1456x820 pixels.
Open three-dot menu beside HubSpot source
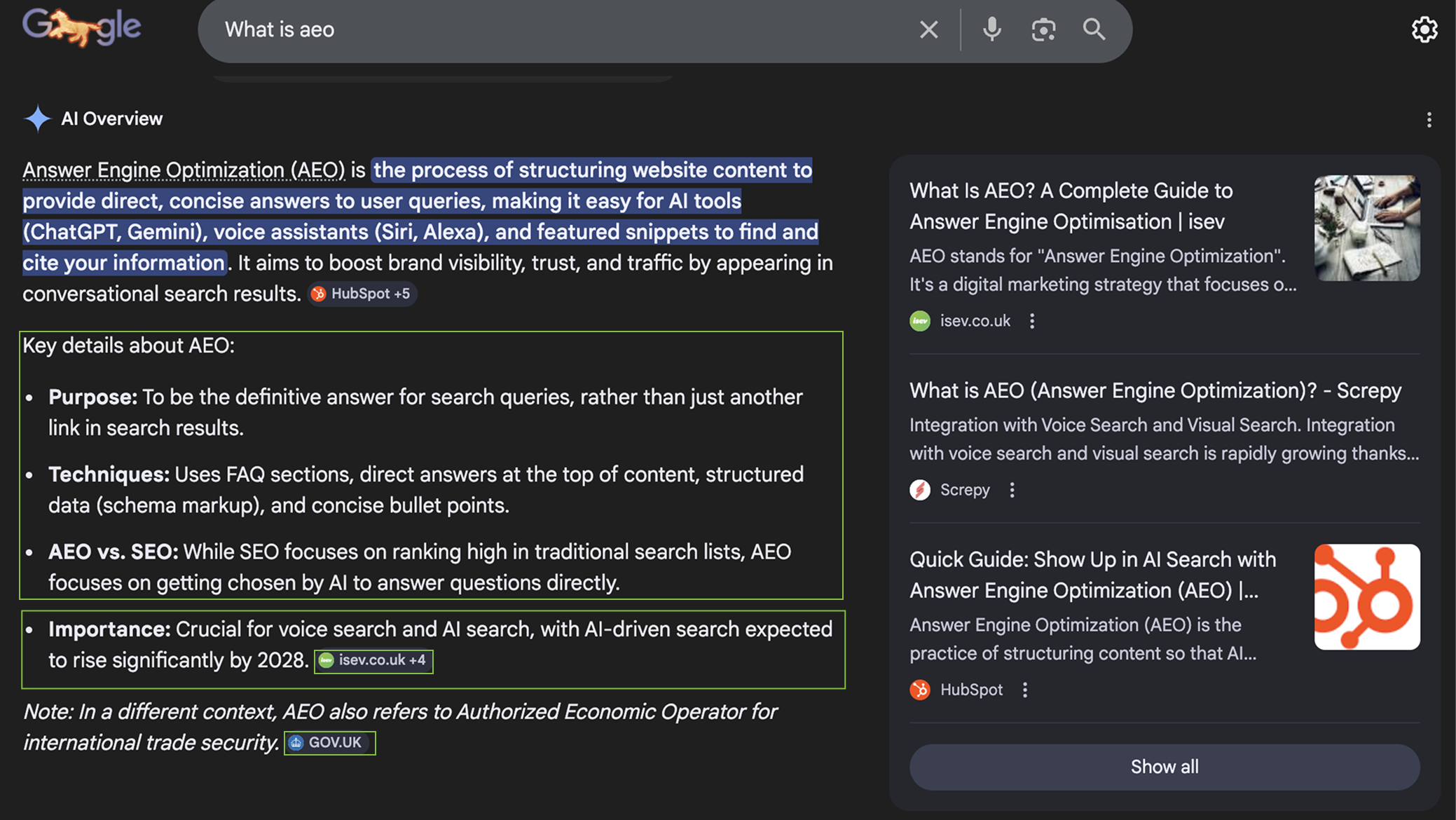1024,690
